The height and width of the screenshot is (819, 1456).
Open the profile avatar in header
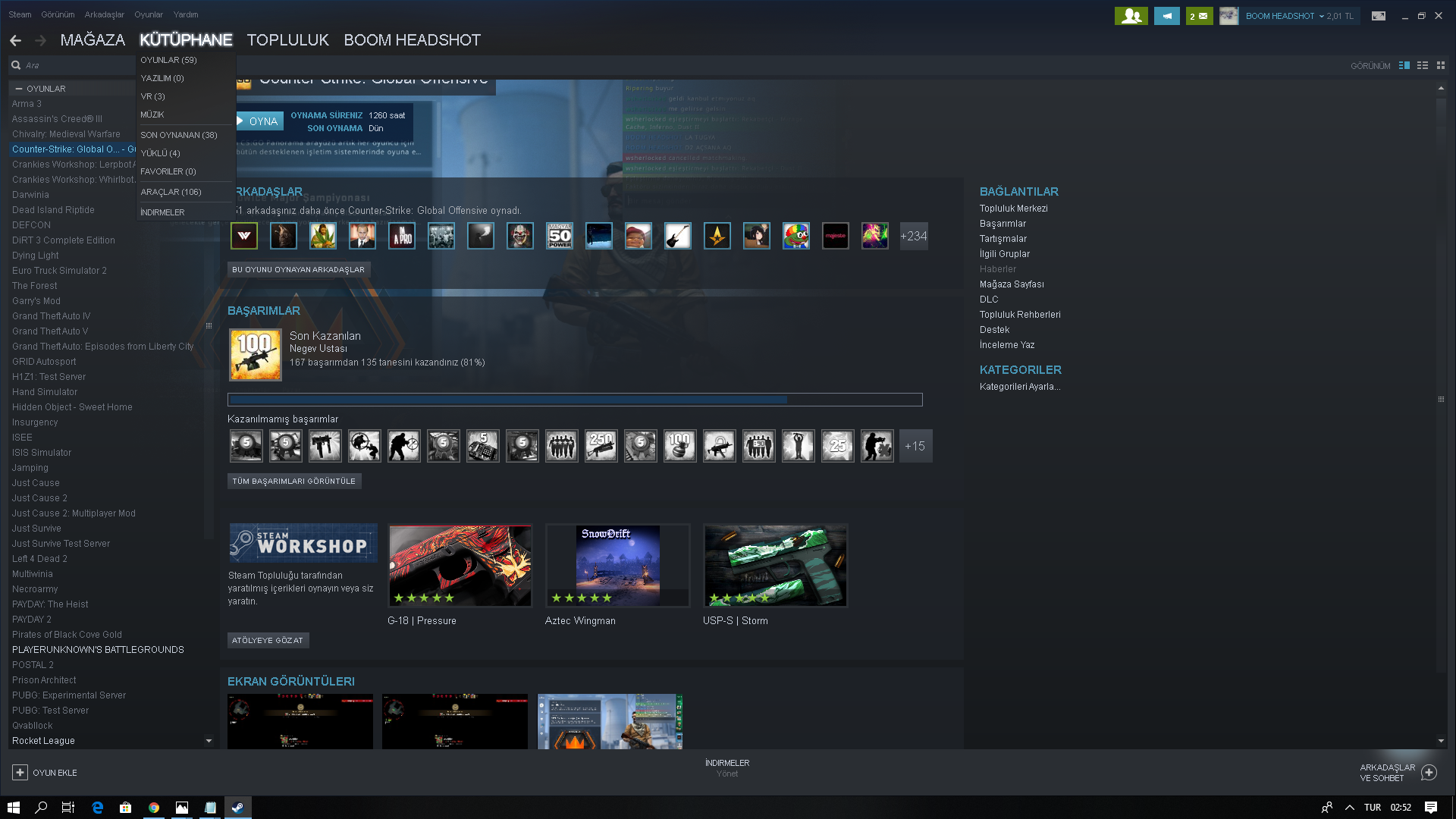pos(1228,16)
